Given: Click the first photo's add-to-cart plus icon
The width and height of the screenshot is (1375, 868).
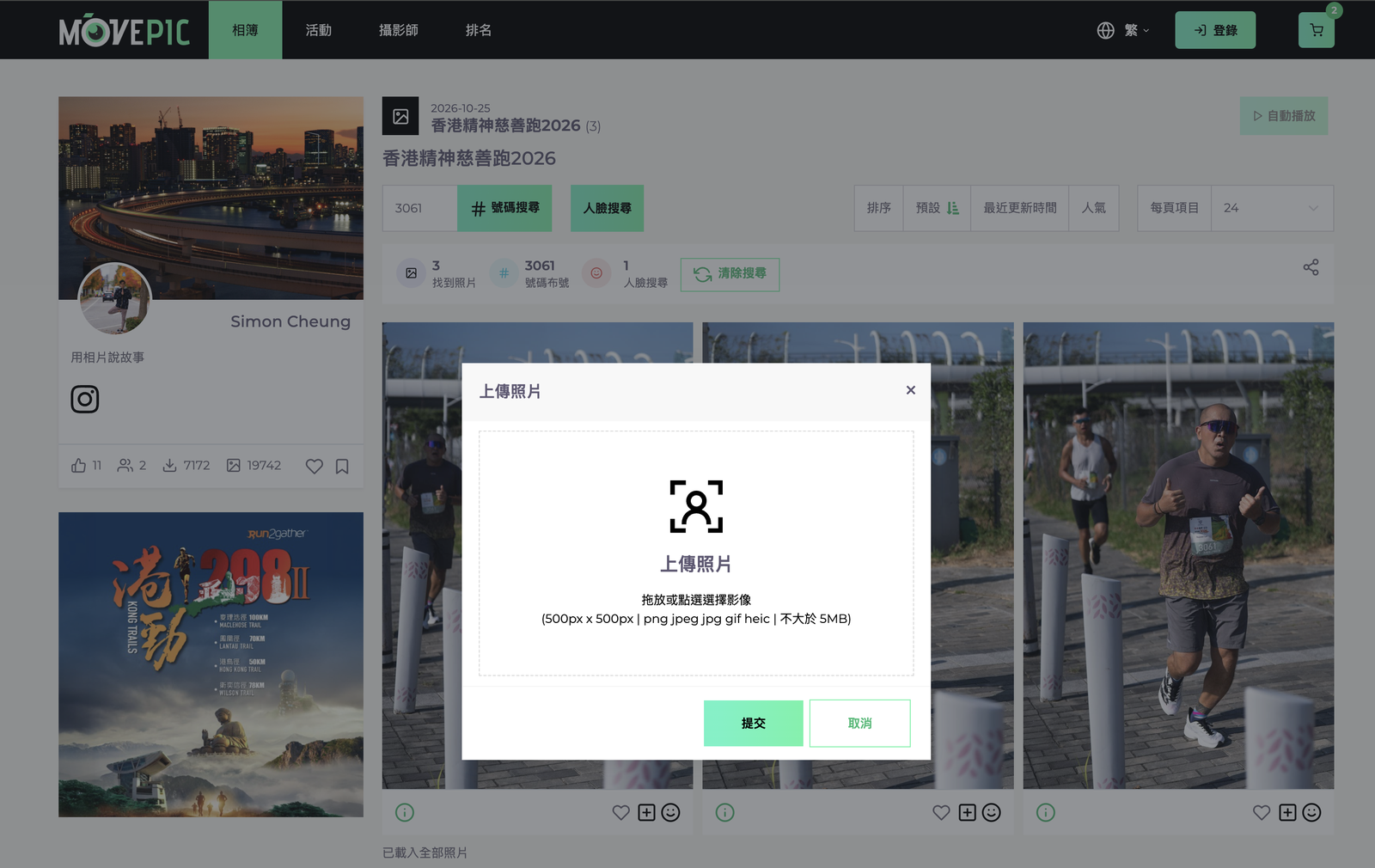Looking at the screenshot, I should (x=646, y=812).
